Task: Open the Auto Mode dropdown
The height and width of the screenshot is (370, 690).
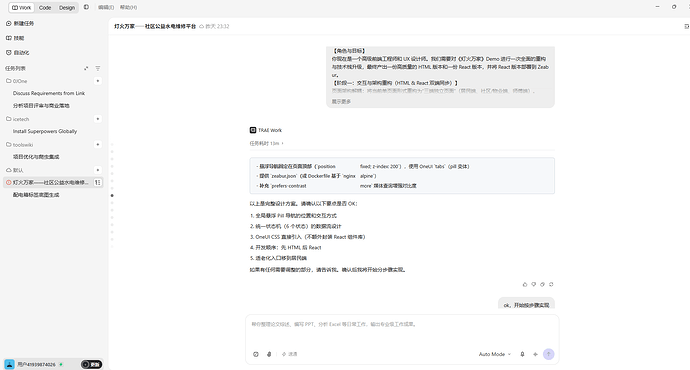Action: pyautogui.click(x=495, y=354)
